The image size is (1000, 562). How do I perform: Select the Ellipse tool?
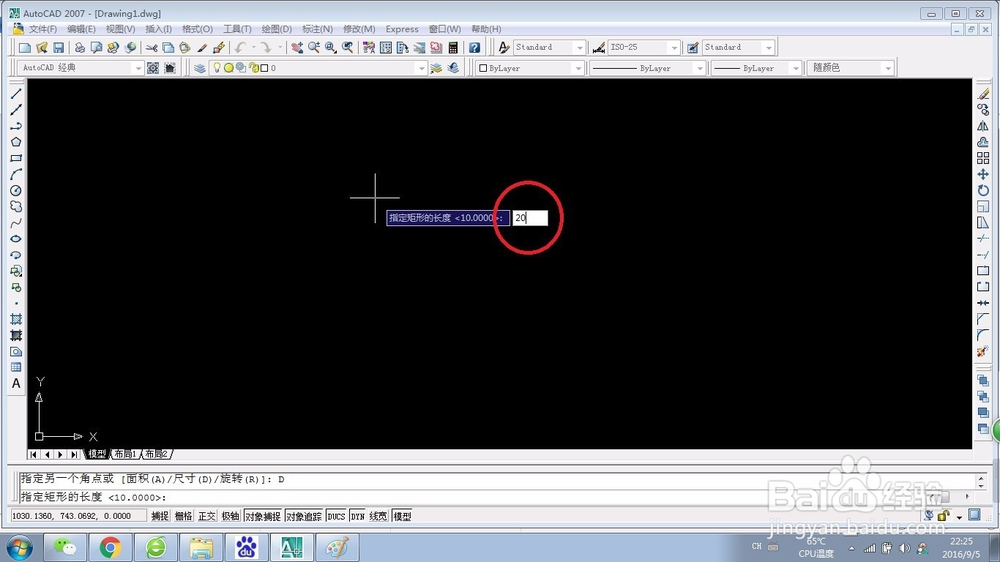[x=16, y=239]
